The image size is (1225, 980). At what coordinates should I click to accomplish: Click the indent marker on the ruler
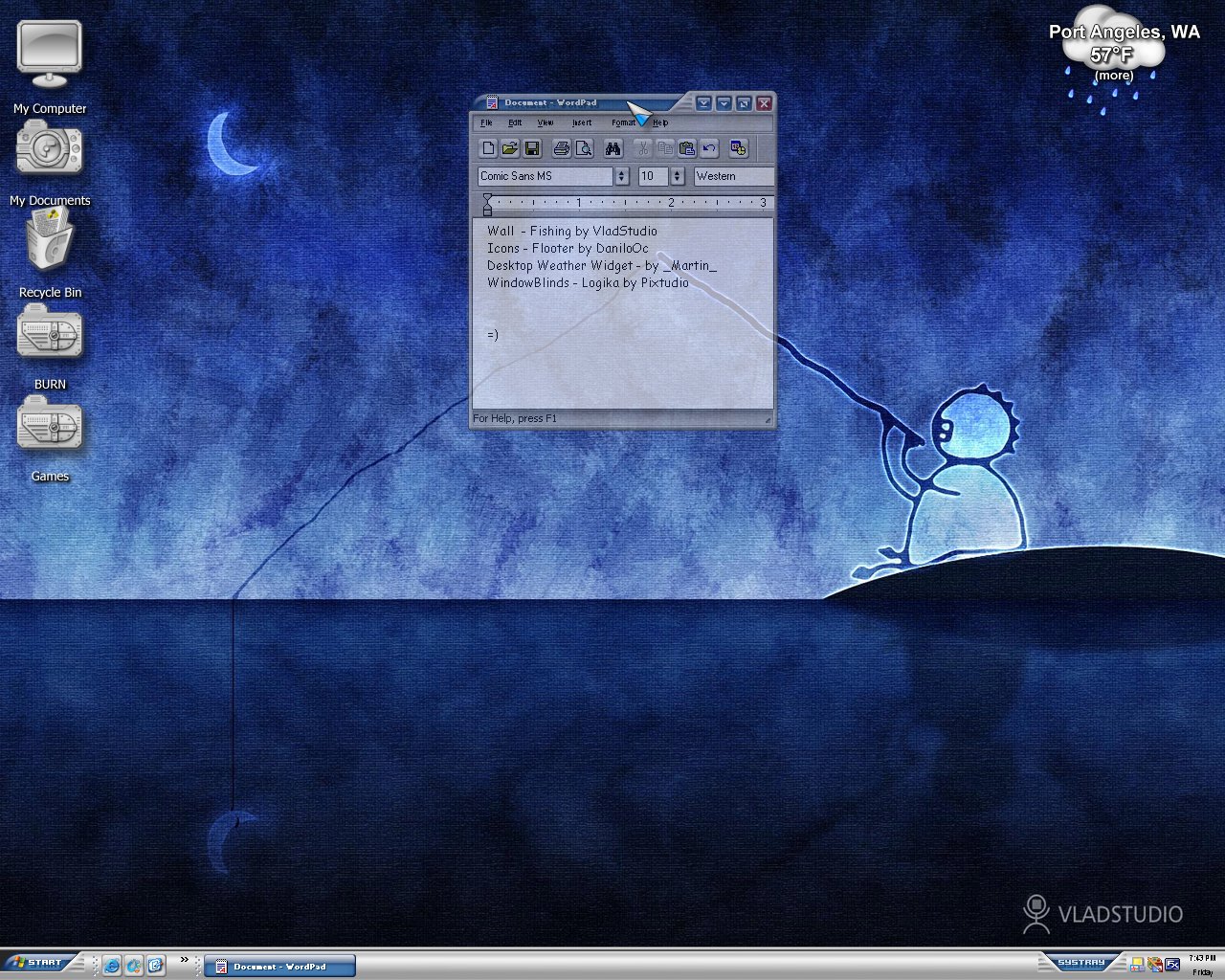click(487, 204)
